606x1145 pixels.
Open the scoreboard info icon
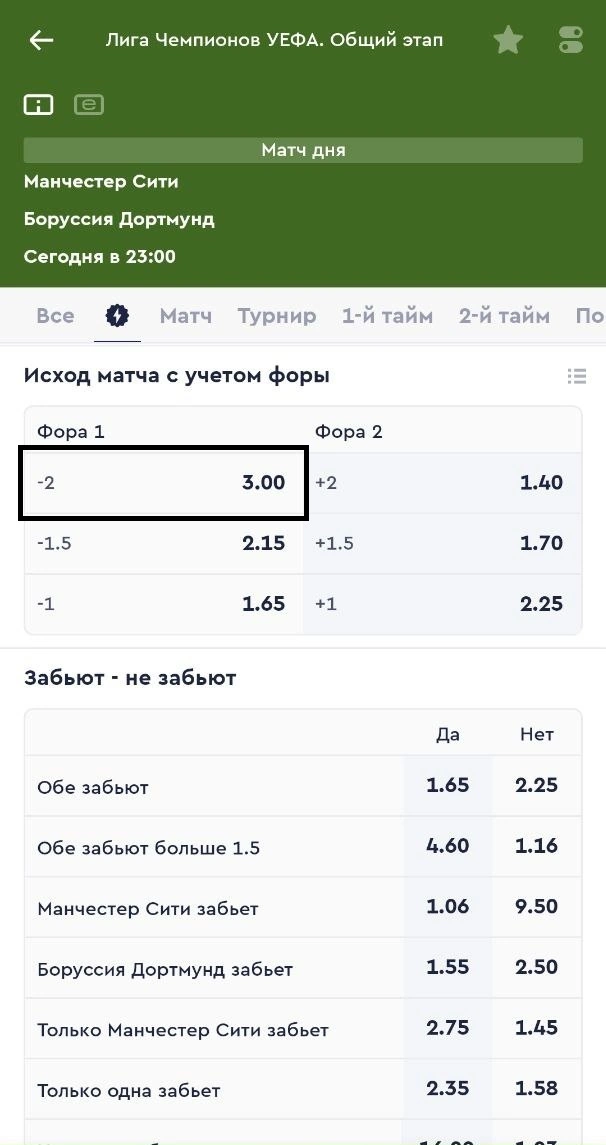click(x=39, y=104)
